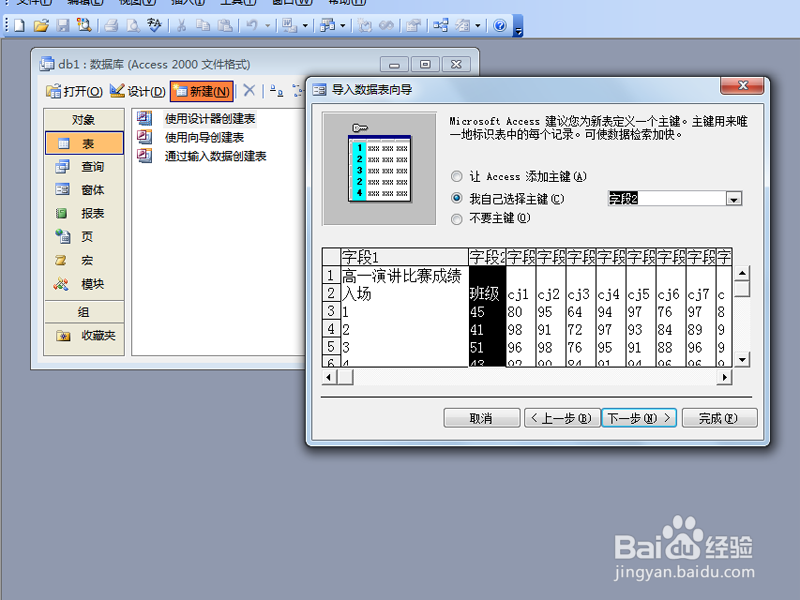800x600 pixels.
Task: Select 模块 in the objects list
Action: coord(84,284)
